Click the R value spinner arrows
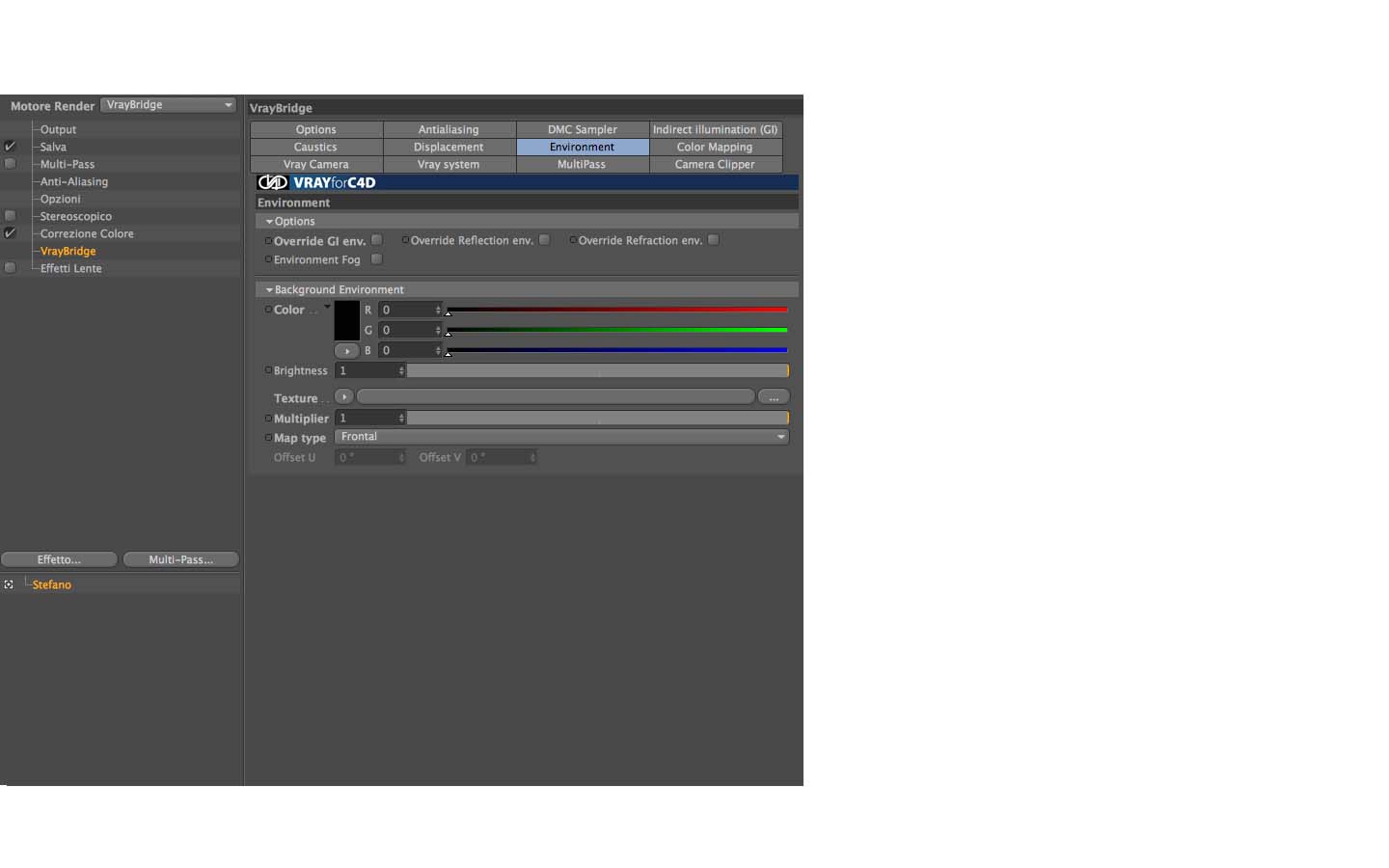This screenshot has width=1389, height=868. click(x=438, y=310)
